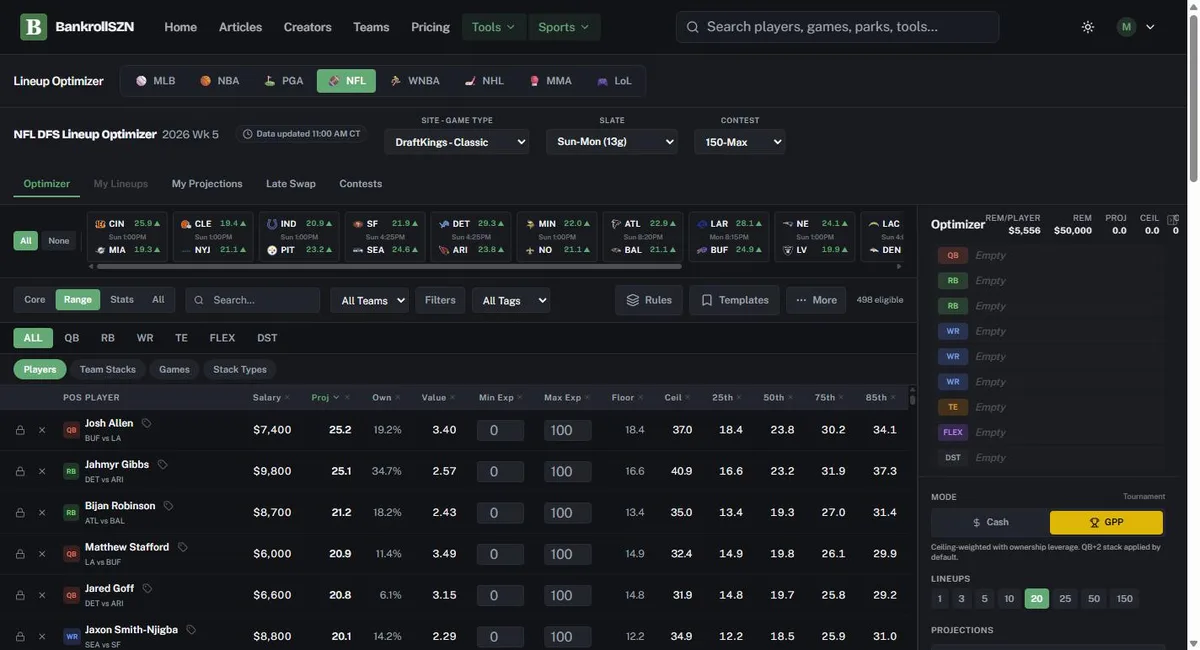Toggle the light/dark theme sun icon
The width and height of the screenshot is (1200, 650).
[1088, 27]
